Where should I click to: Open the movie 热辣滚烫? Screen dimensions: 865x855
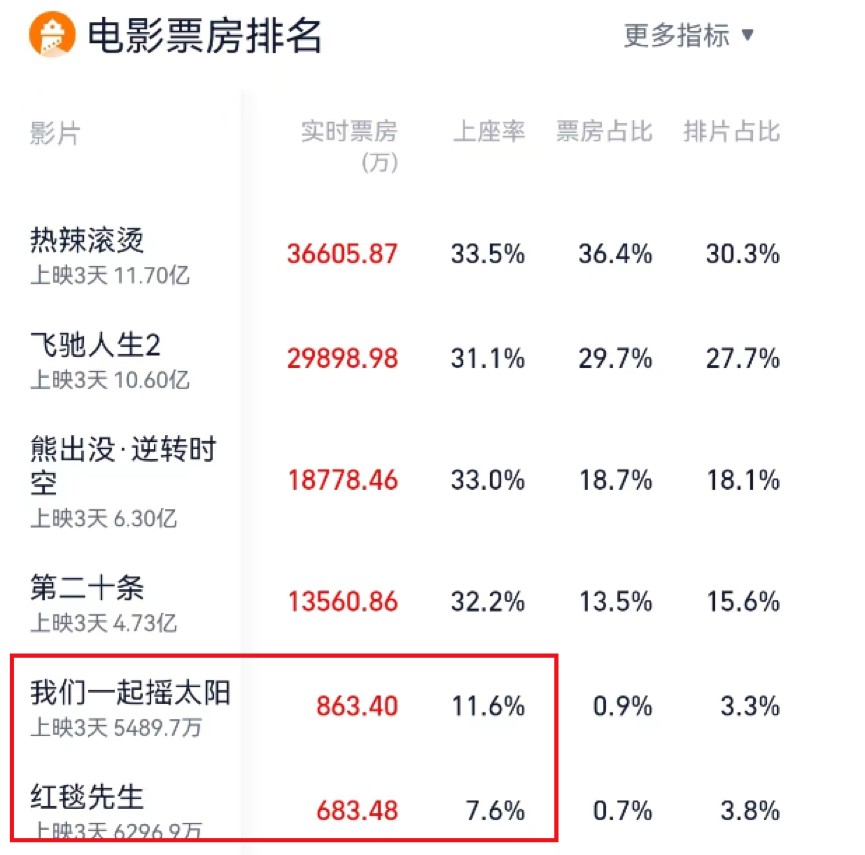point(87,240)
